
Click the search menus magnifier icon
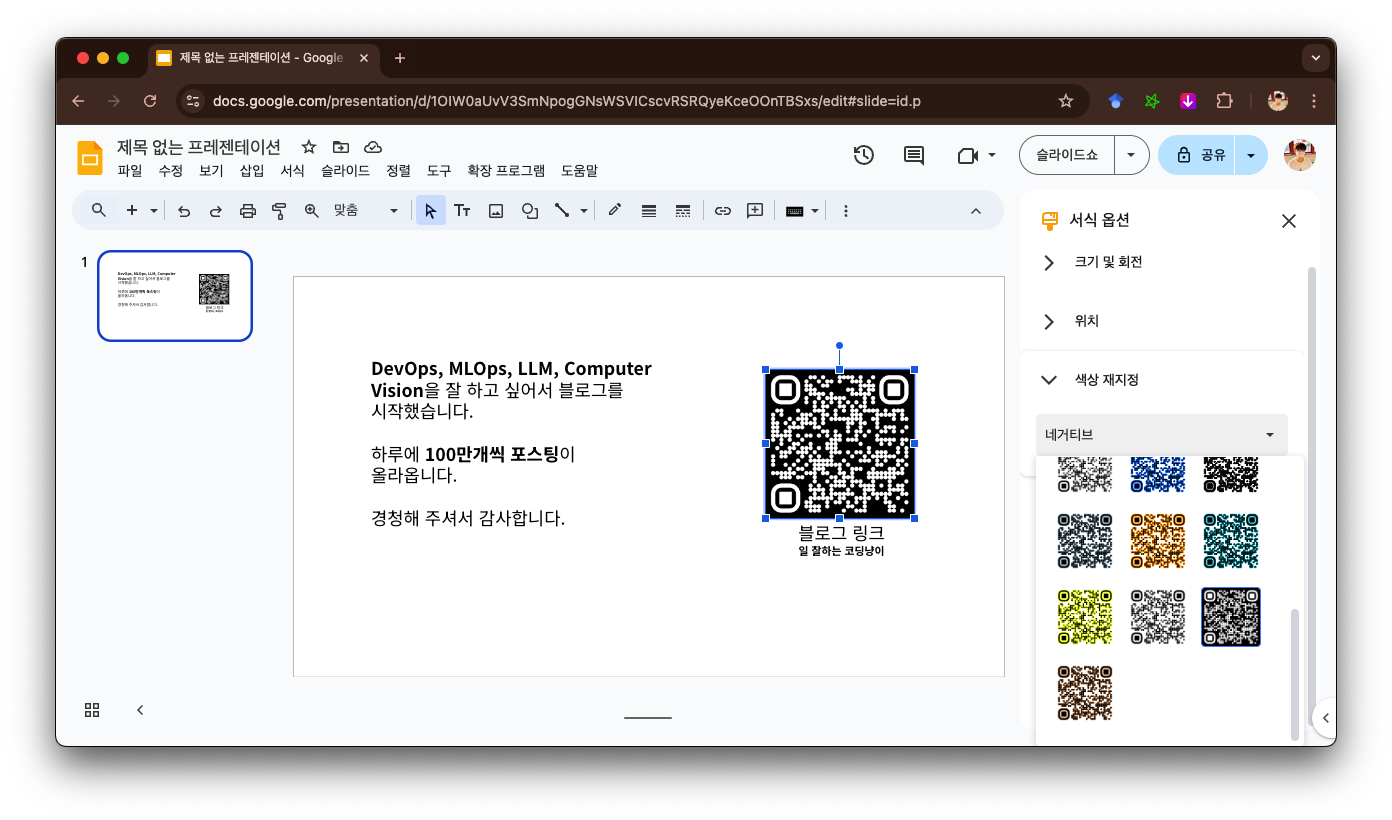[98, 211]
